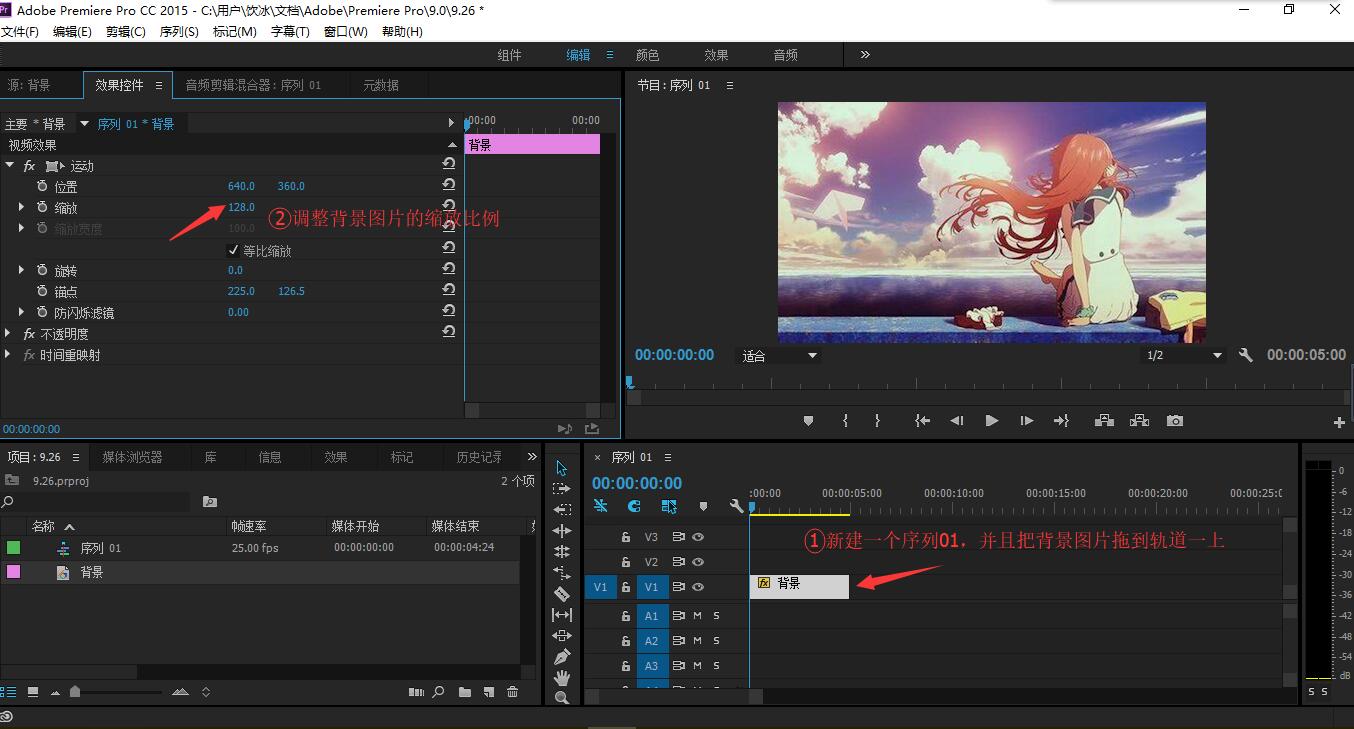1354x729 pixels.
Task: Adjust project panel thumbnail zoom slider
Action: [75, 692]
